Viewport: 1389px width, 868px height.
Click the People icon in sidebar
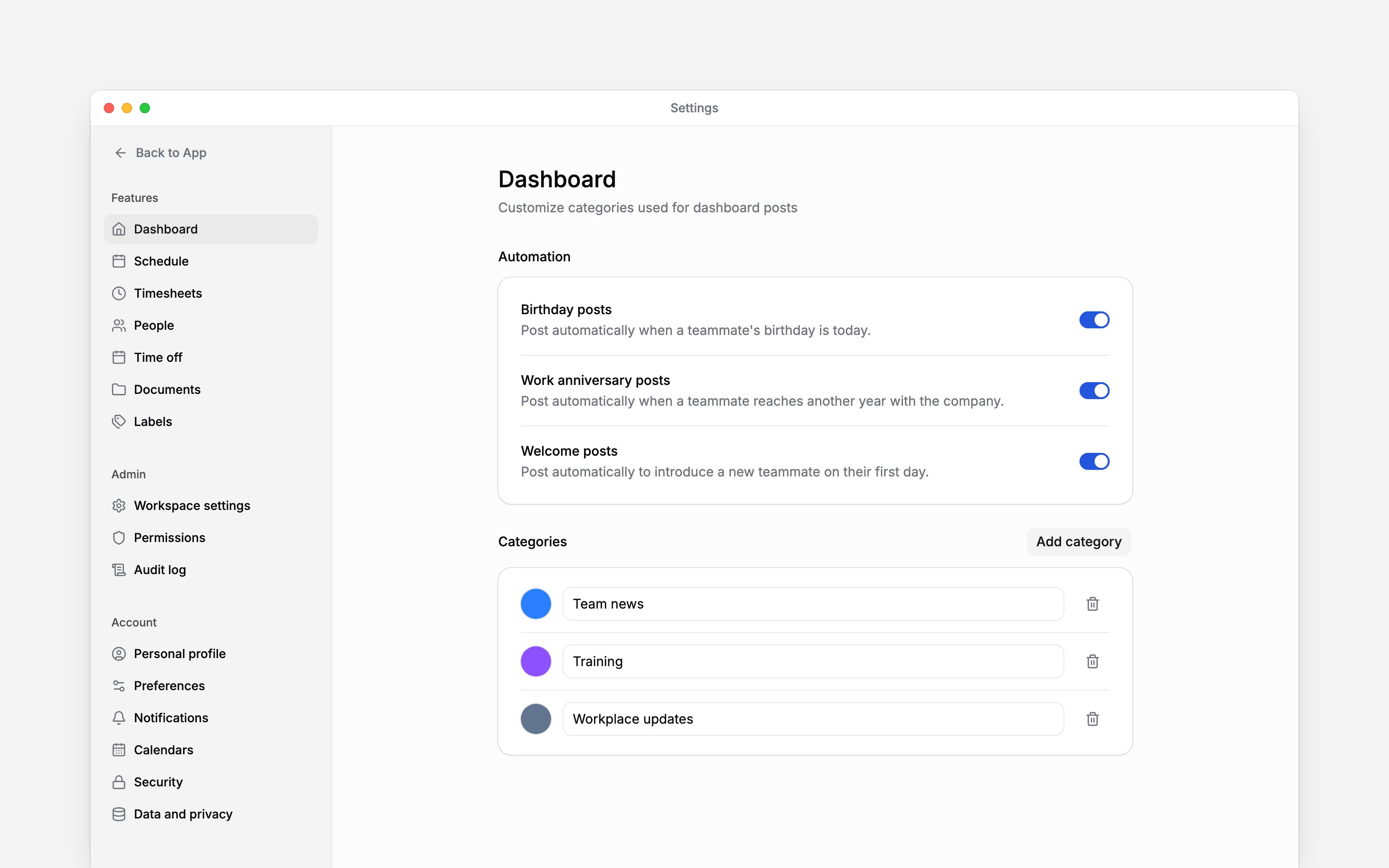coord(119,325)
